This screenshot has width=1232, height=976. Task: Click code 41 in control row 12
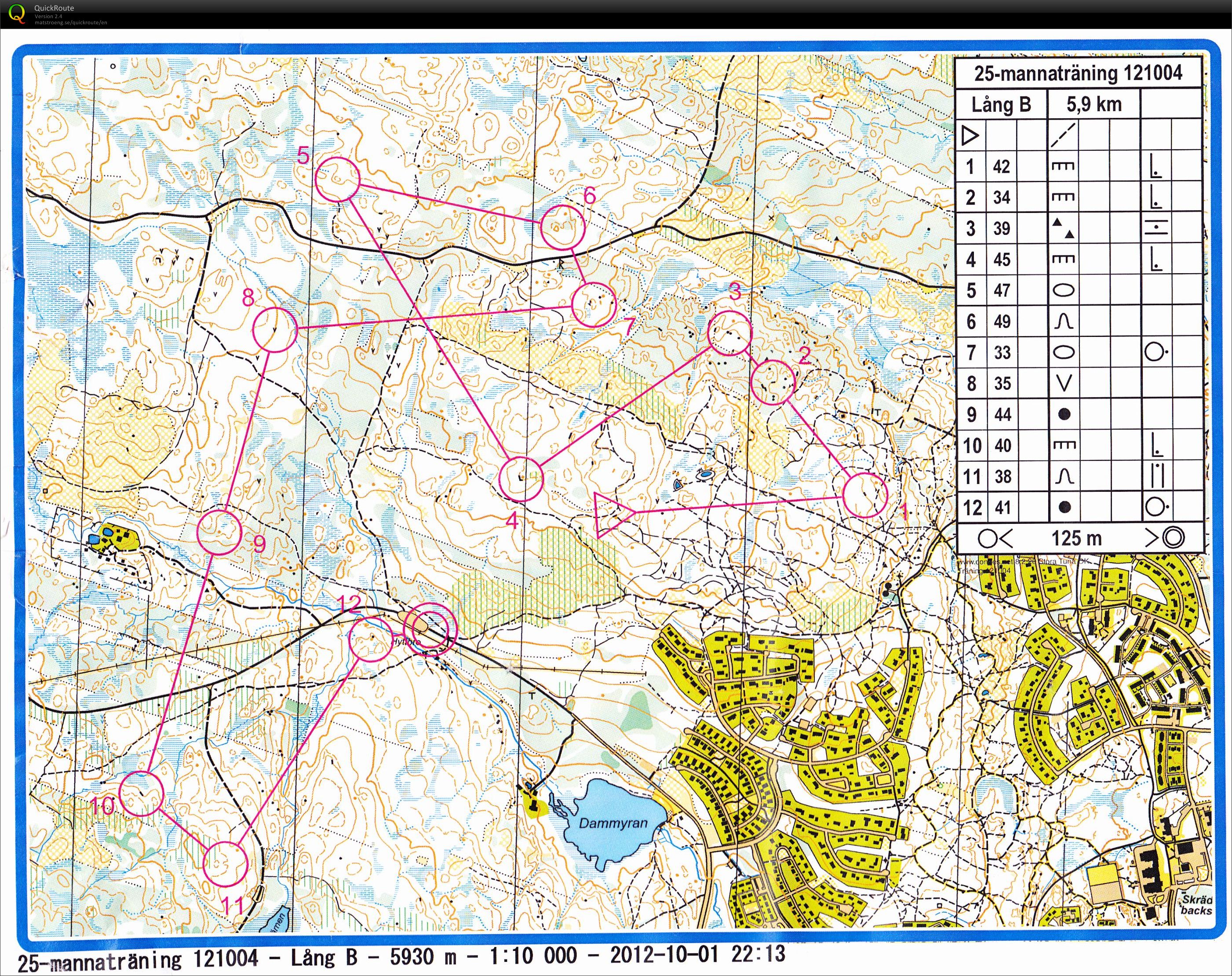coord(1002,507)
